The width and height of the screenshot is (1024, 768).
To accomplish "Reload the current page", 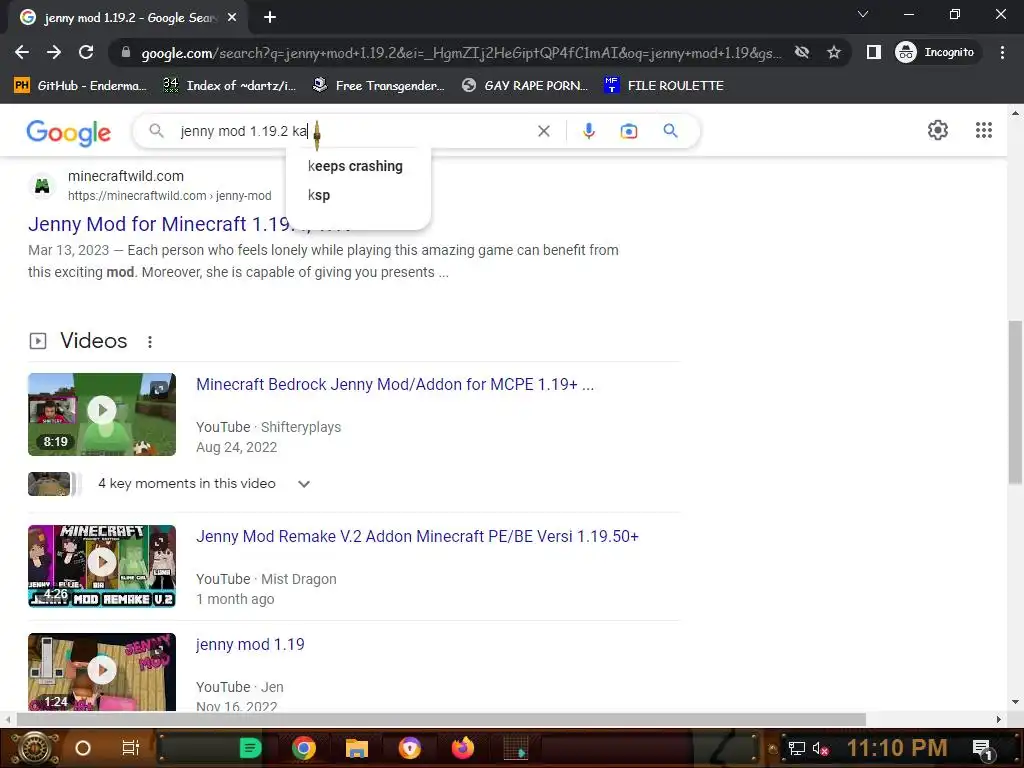I will click(86, 52).
